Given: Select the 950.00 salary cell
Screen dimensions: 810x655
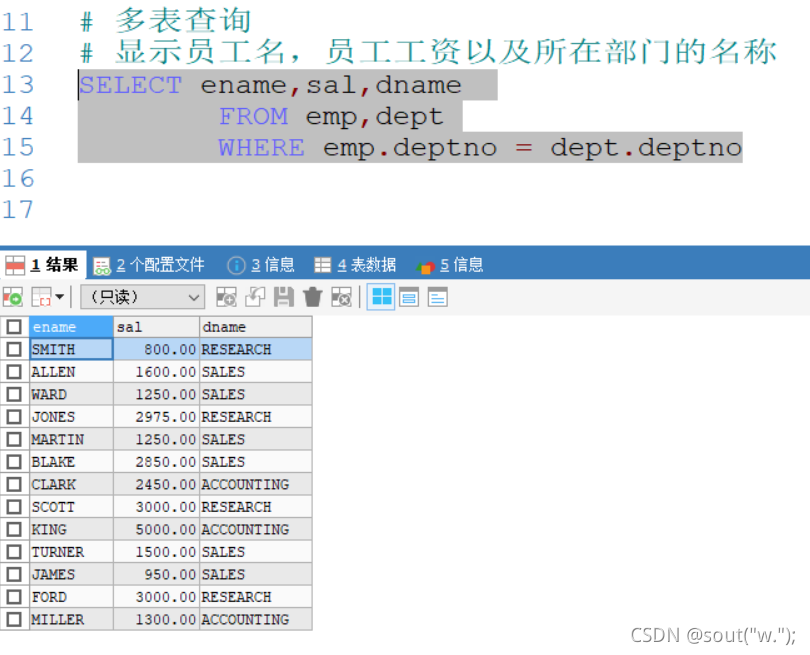Looking at the screenshot, I should [157, 574].
